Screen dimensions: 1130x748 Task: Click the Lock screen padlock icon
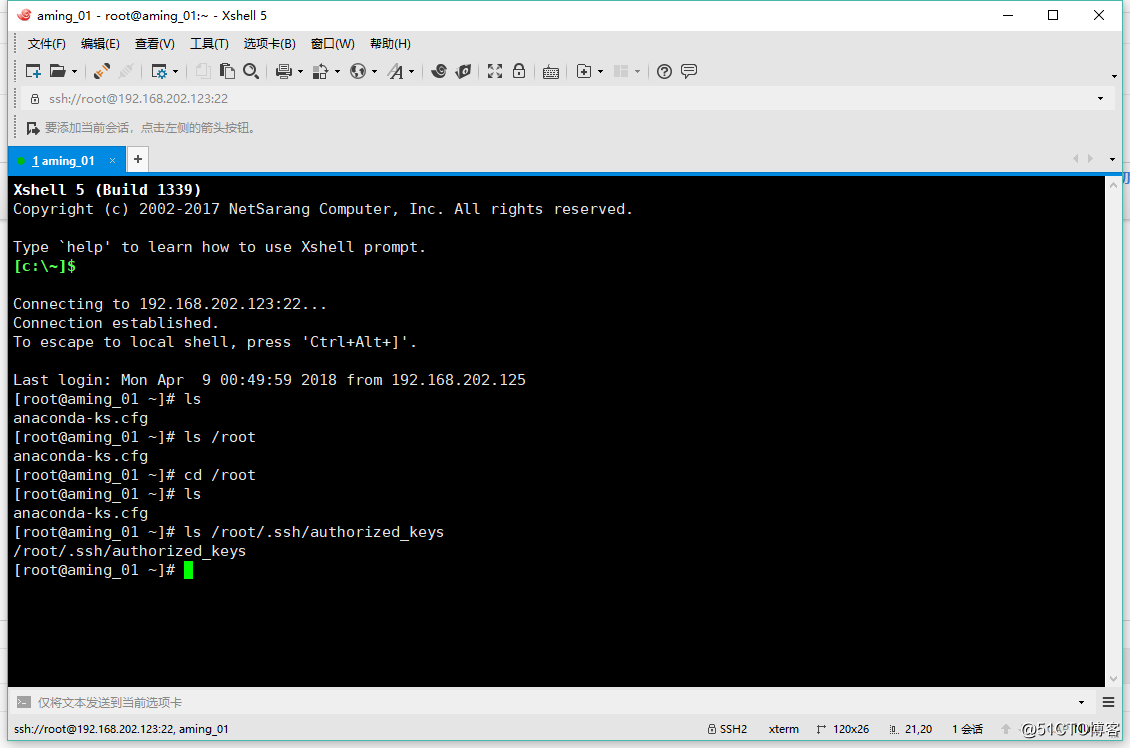[519, 71]
